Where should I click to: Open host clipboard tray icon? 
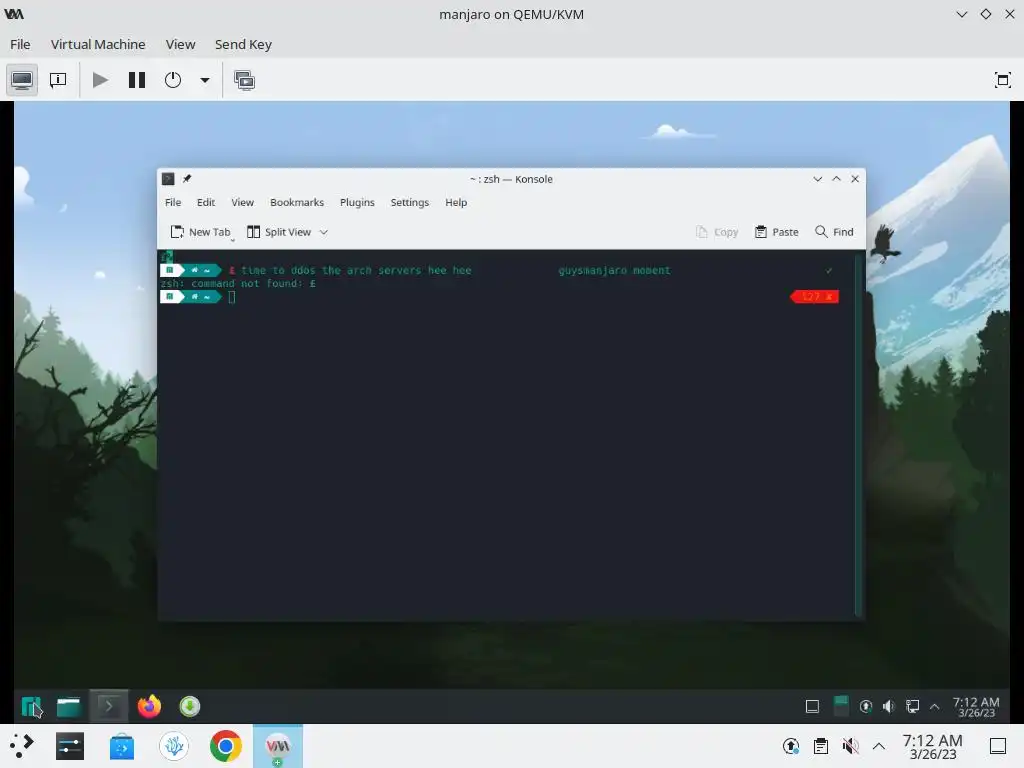[821, 746]
